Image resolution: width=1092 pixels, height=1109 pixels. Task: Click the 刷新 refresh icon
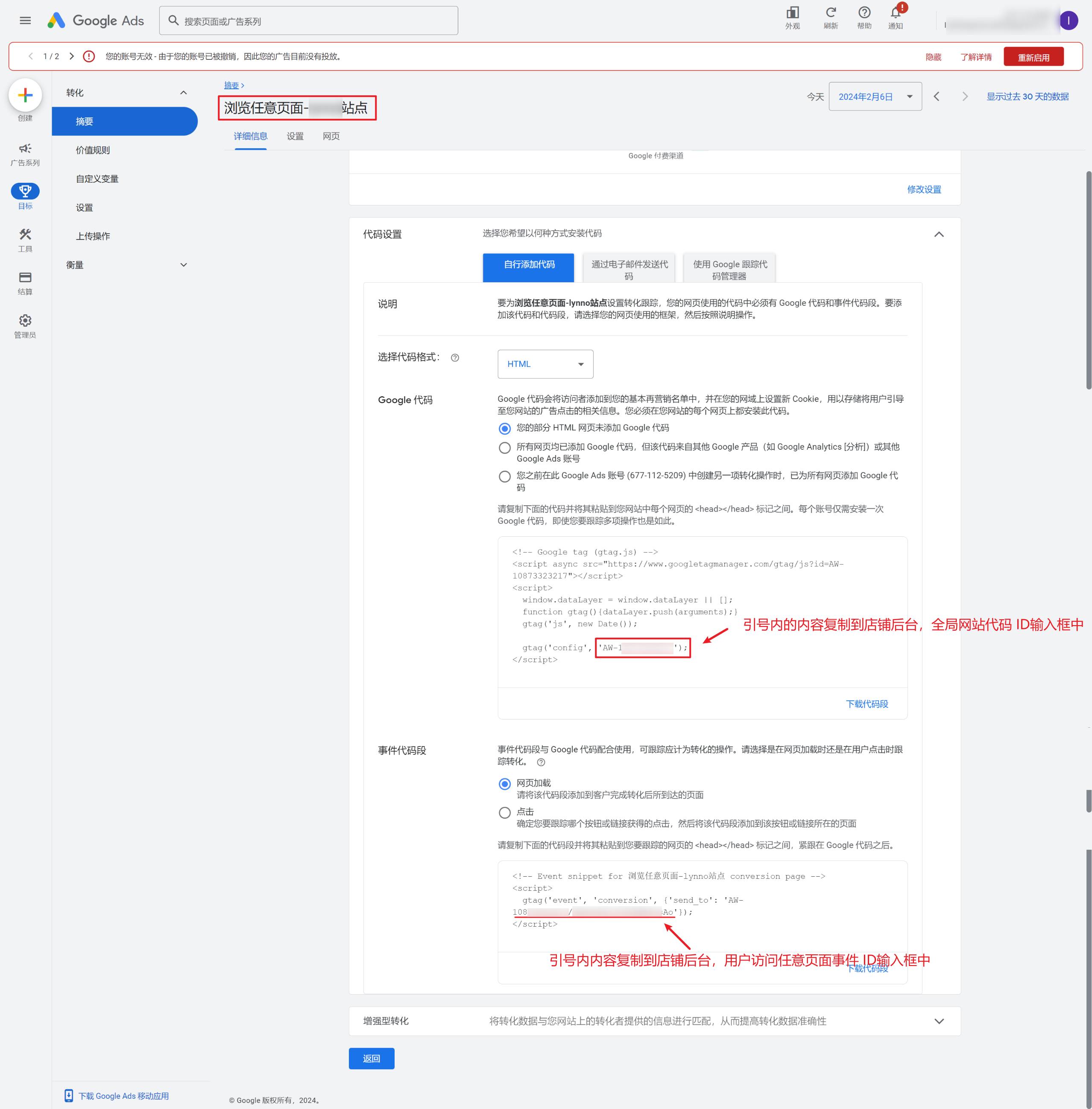point(831,13)
